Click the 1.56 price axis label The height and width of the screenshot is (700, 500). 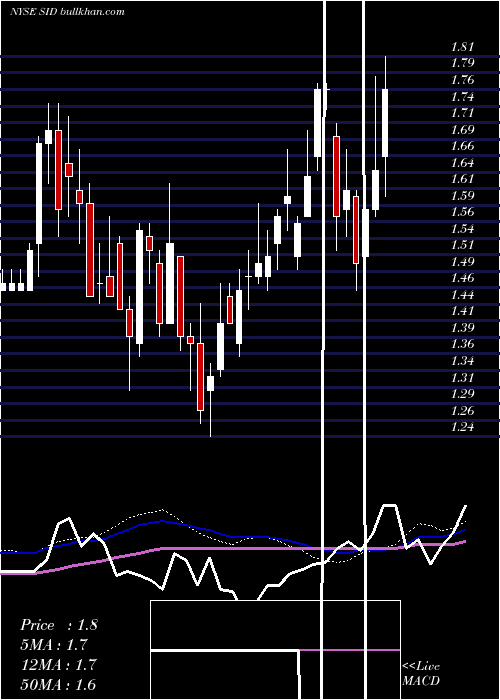(x=462, y=212)
